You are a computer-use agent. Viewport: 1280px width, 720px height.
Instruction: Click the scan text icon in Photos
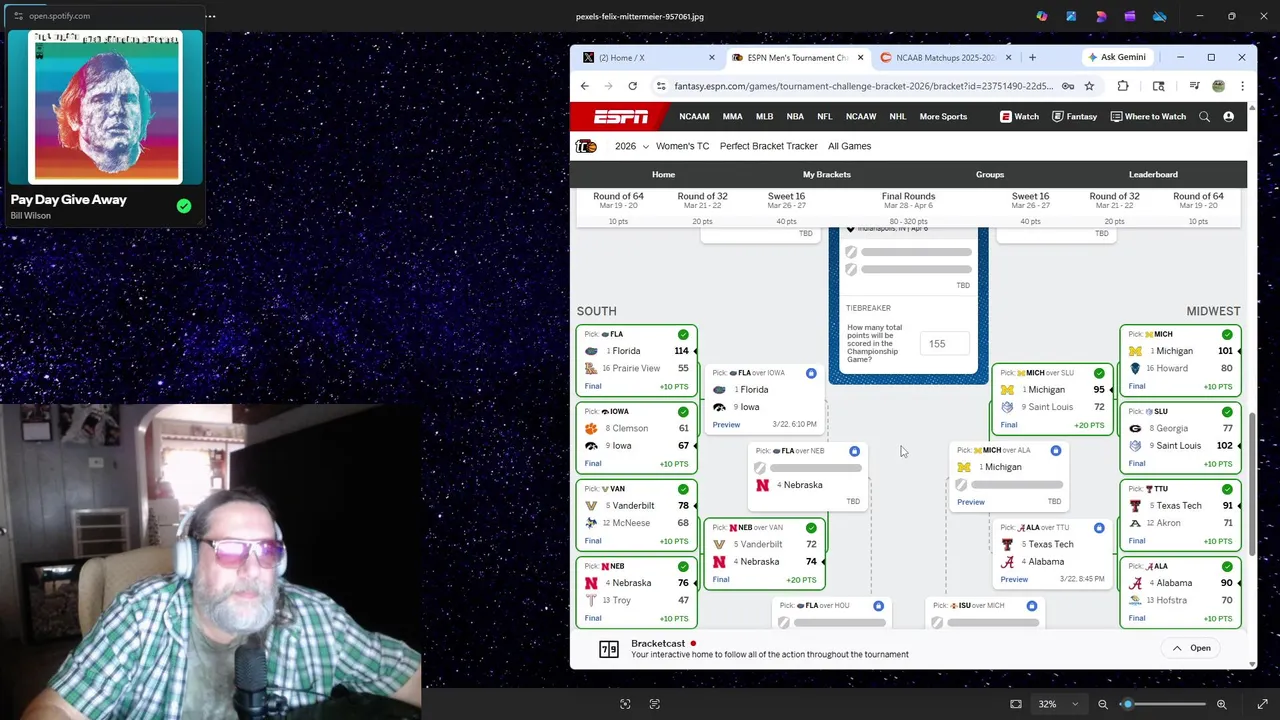point(655,704)
